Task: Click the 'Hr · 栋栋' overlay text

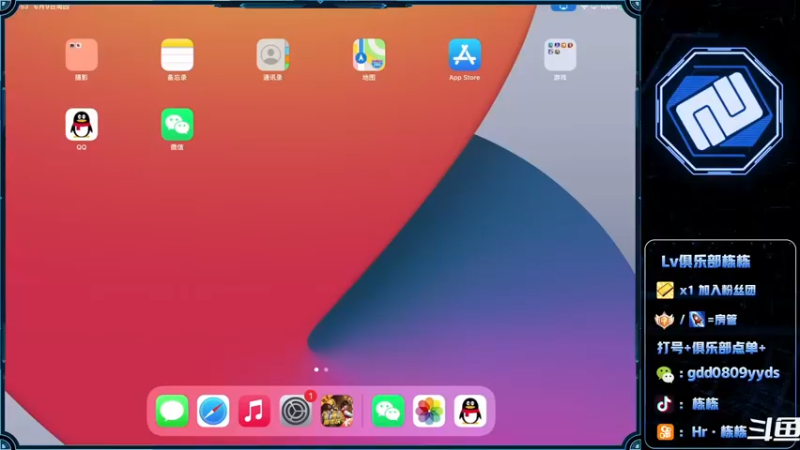Action: click(719, 432)
